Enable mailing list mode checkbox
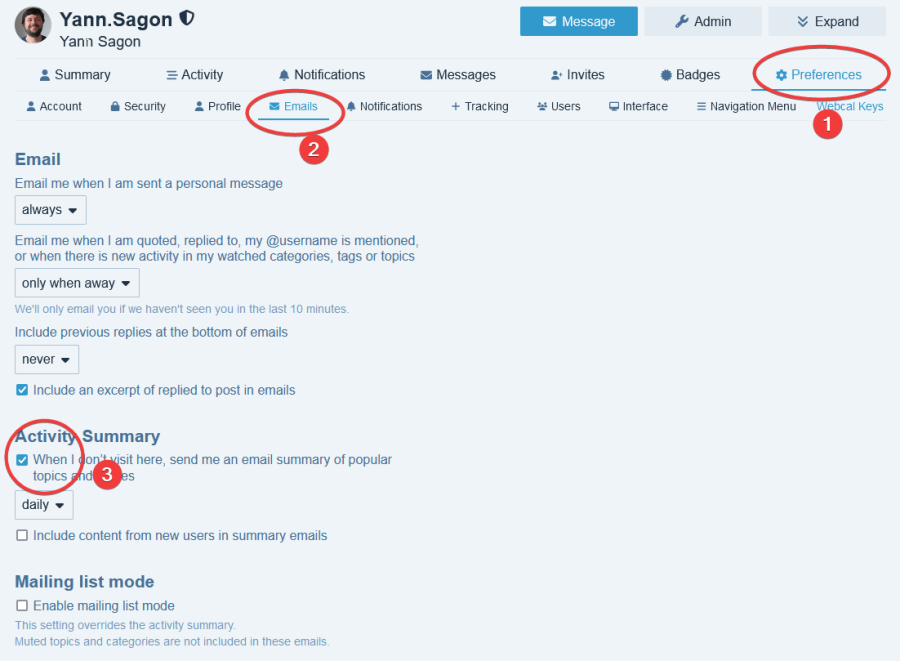Image resolution: width=900 pixels, height=661 pixels. pyautogui.click(x=22, y=605)
